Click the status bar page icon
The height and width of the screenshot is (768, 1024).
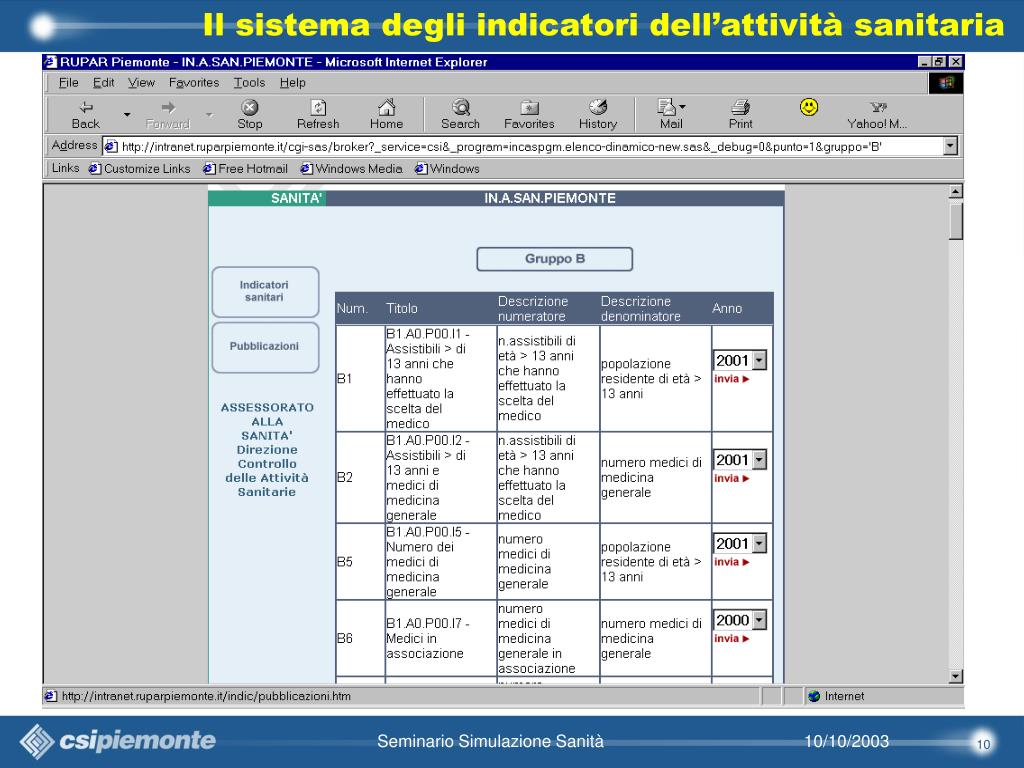click(50, 696)
